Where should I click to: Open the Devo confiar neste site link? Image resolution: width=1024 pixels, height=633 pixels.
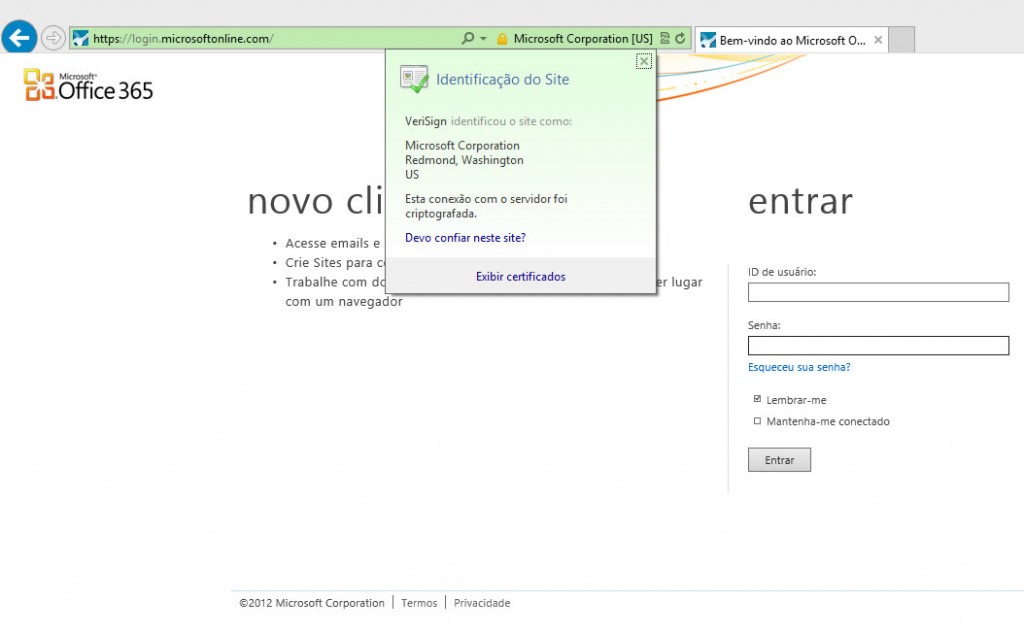tap(465, 238)
